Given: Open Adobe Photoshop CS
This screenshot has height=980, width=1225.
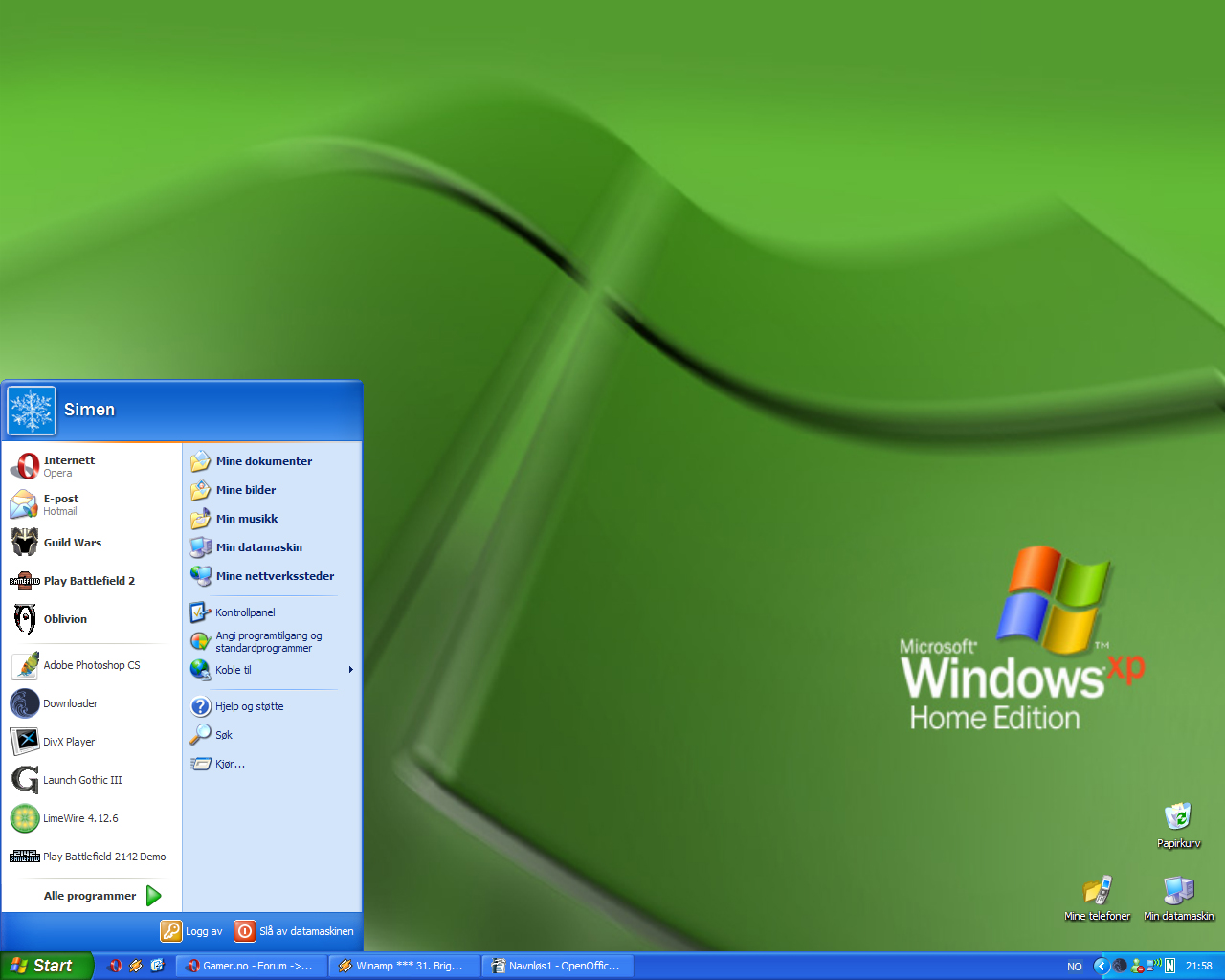Looking at the screenshot, I should (x=92, y=665).
